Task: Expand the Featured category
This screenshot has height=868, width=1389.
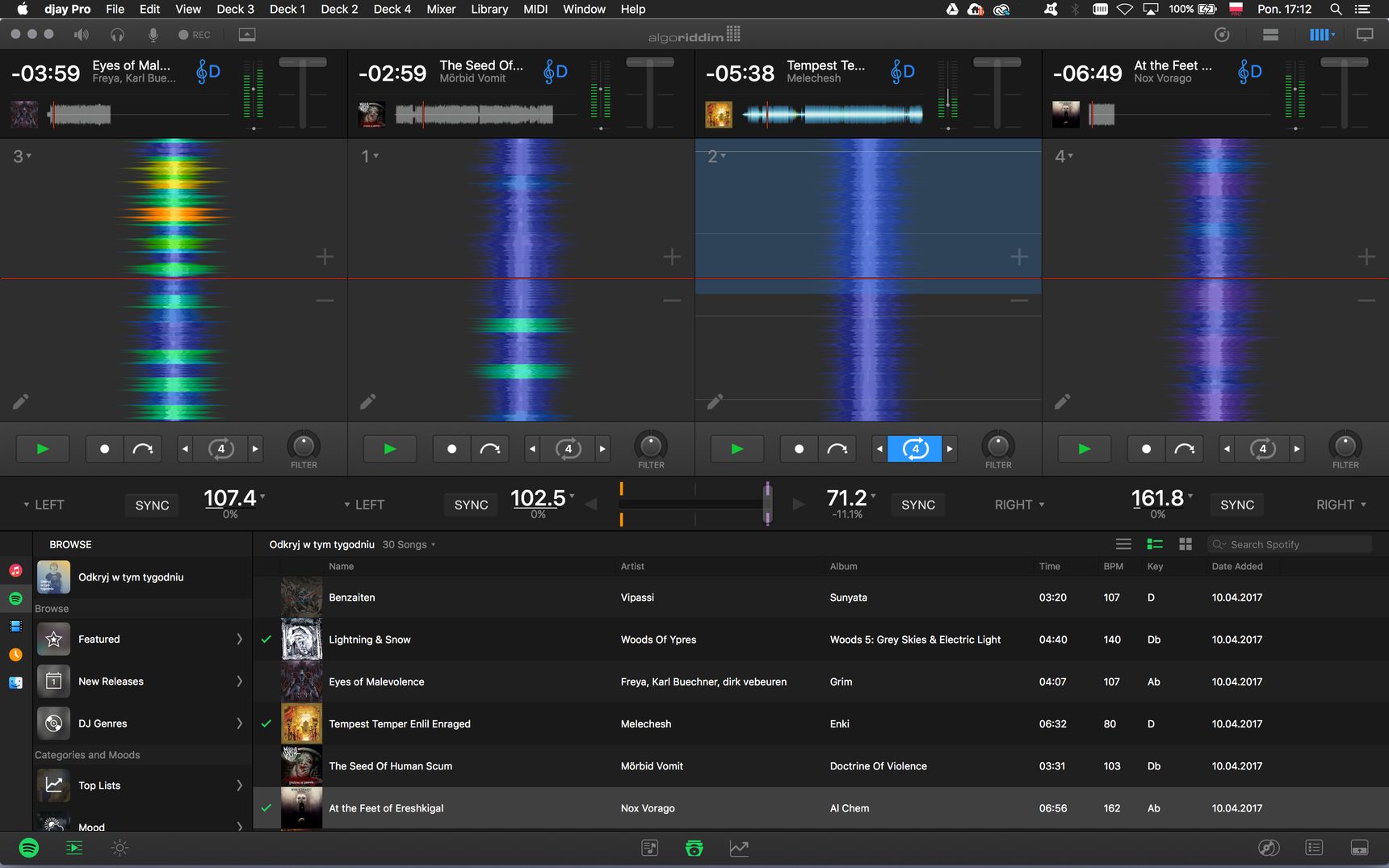Action: pyautogui.click(x=239, y=639)
